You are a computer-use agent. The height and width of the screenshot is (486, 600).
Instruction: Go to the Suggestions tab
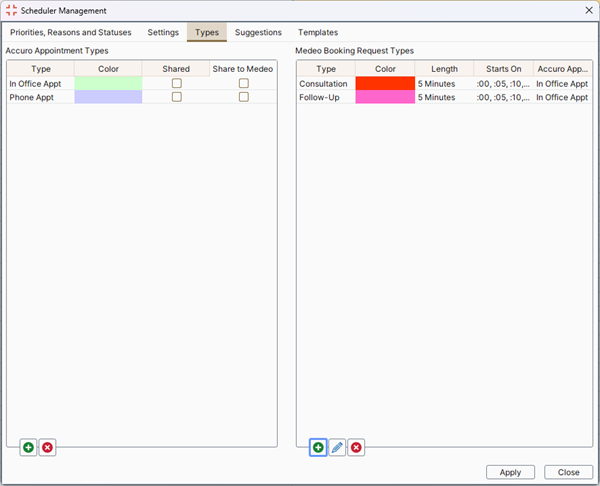pyautogui.click(x=258, y=32)
